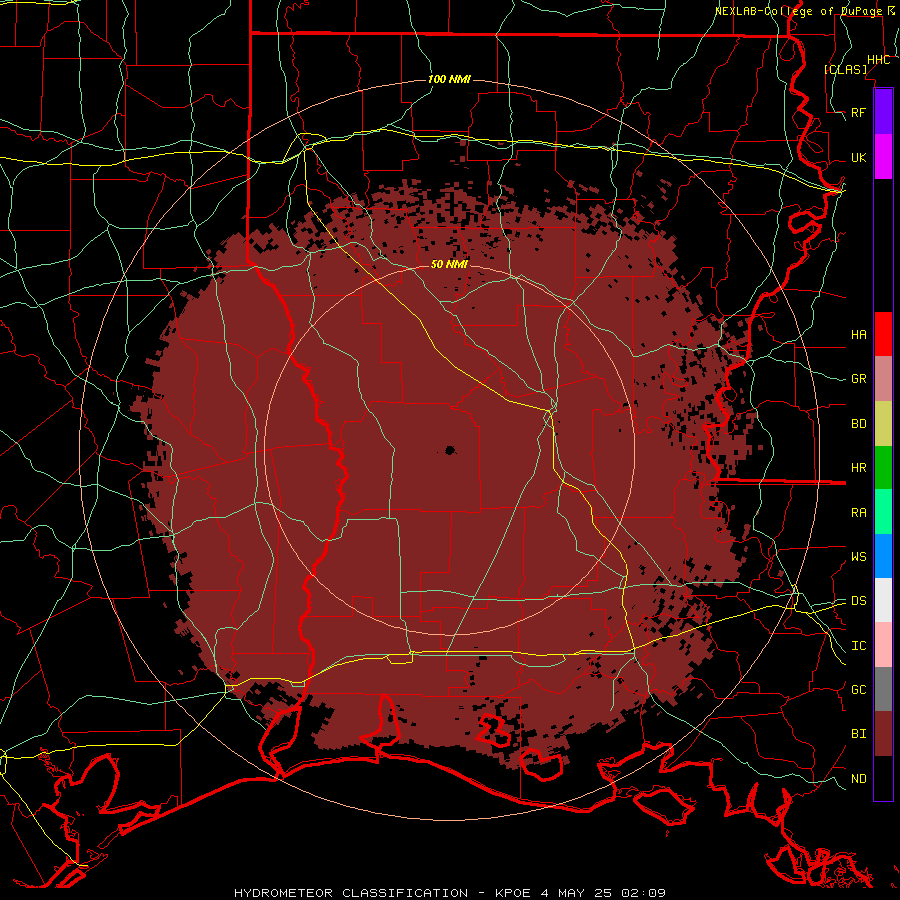Click the ND black legend swatch
Image resolution: width=900 pixels, height=900 pixels.
[x=883, y=778]
